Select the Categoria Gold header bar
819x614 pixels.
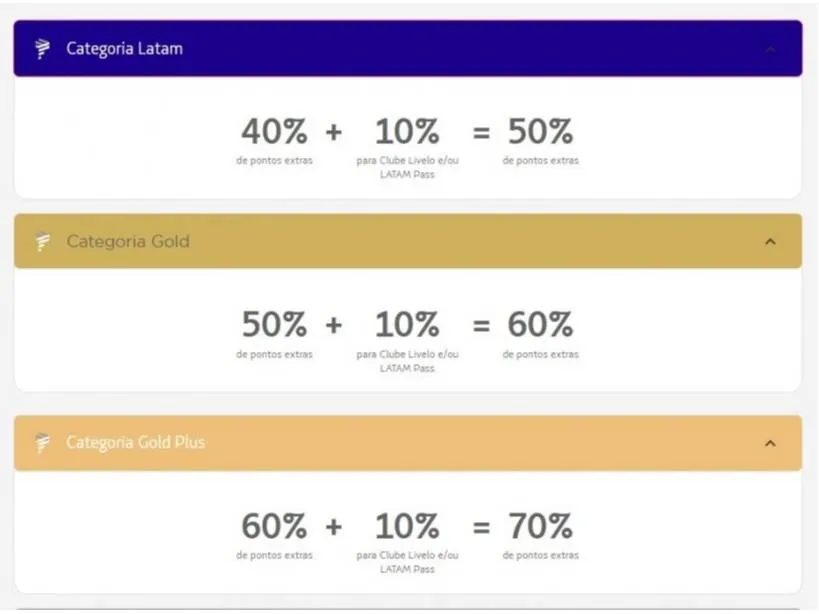pos(400,240)
